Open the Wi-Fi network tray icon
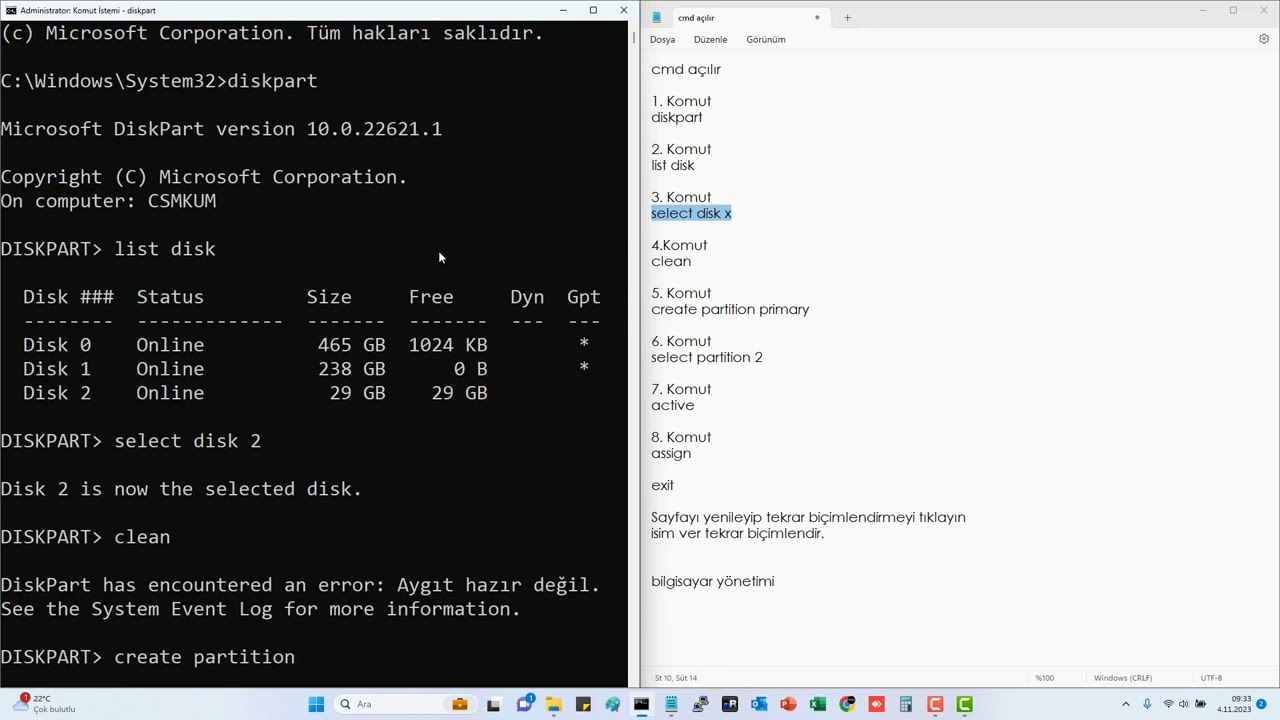Image resolution: width=1280 pixels, height=720 pixels. (x=1168, y=704)
